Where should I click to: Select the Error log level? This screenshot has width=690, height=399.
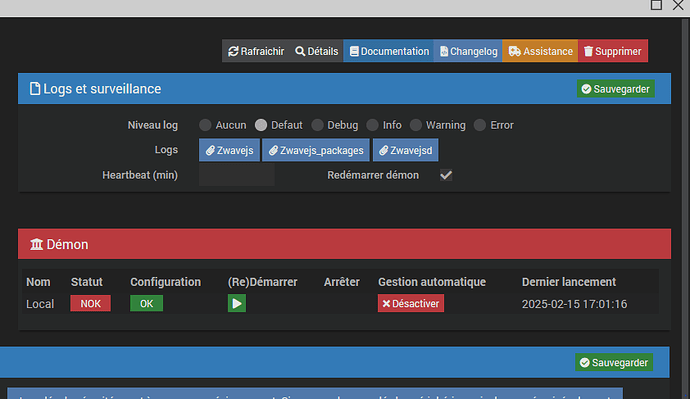tap(480, 125)
